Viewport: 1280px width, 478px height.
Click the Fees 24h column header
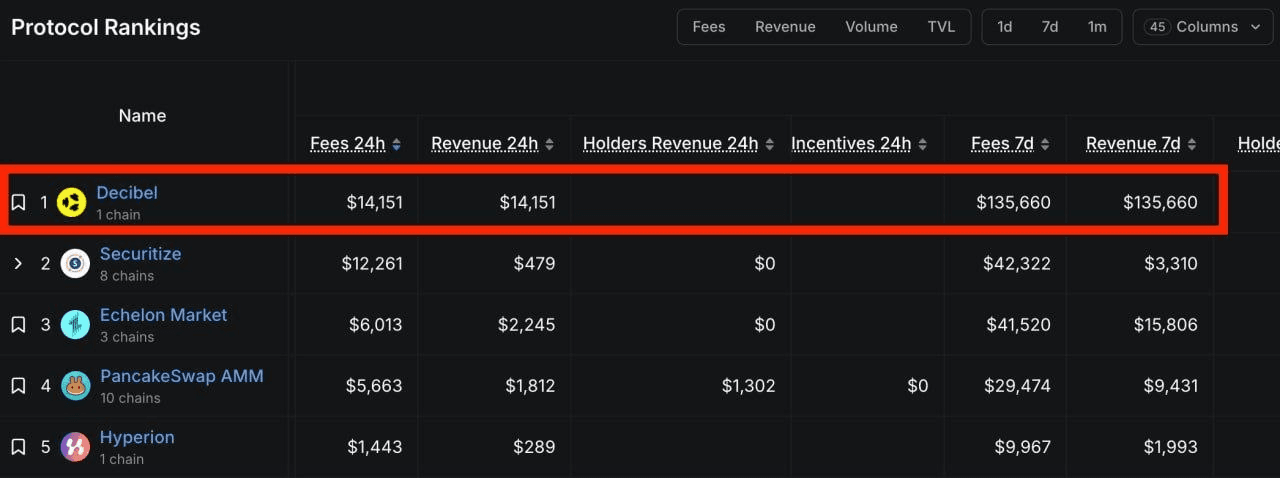pyautogui.click(x=347, y=144)
